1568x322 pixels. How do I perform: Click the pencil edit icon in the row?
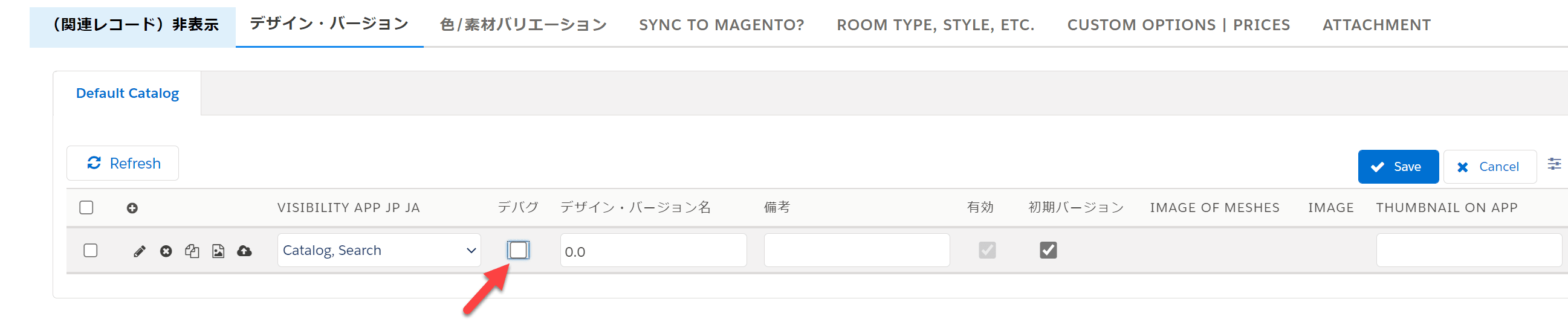(x=140, y=251)
